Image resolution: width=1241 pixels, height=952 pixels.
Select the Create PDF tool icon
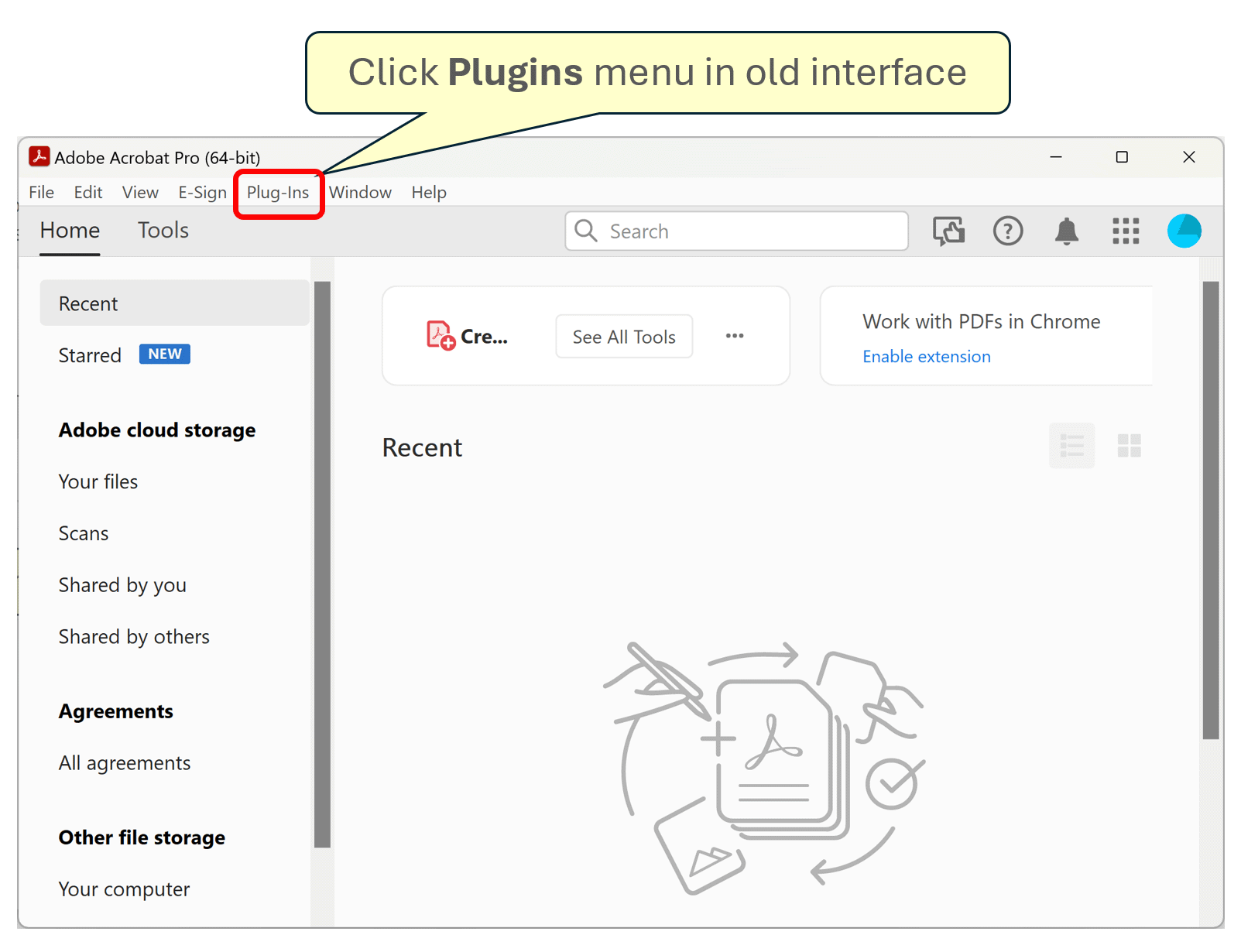pos(440,335)
